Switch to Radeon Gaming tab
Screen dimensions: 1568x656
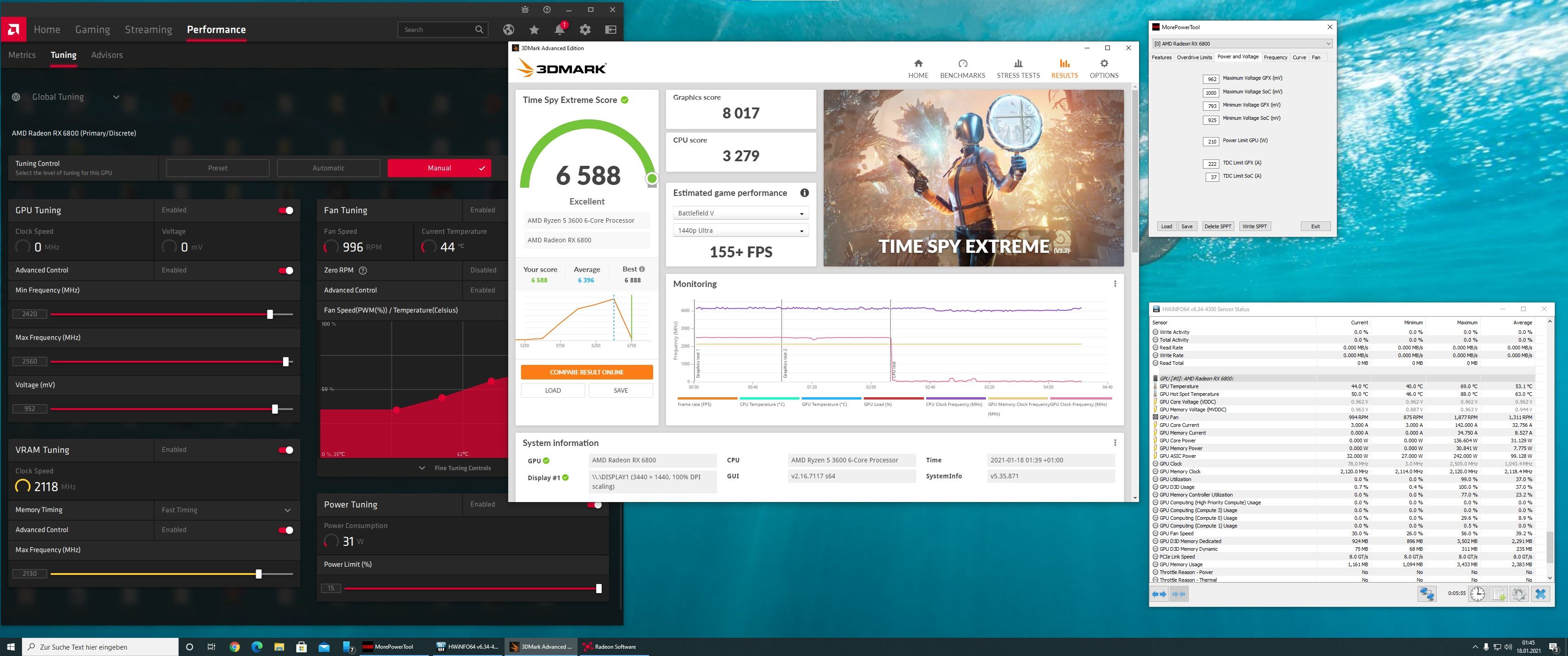click(93, 29)
